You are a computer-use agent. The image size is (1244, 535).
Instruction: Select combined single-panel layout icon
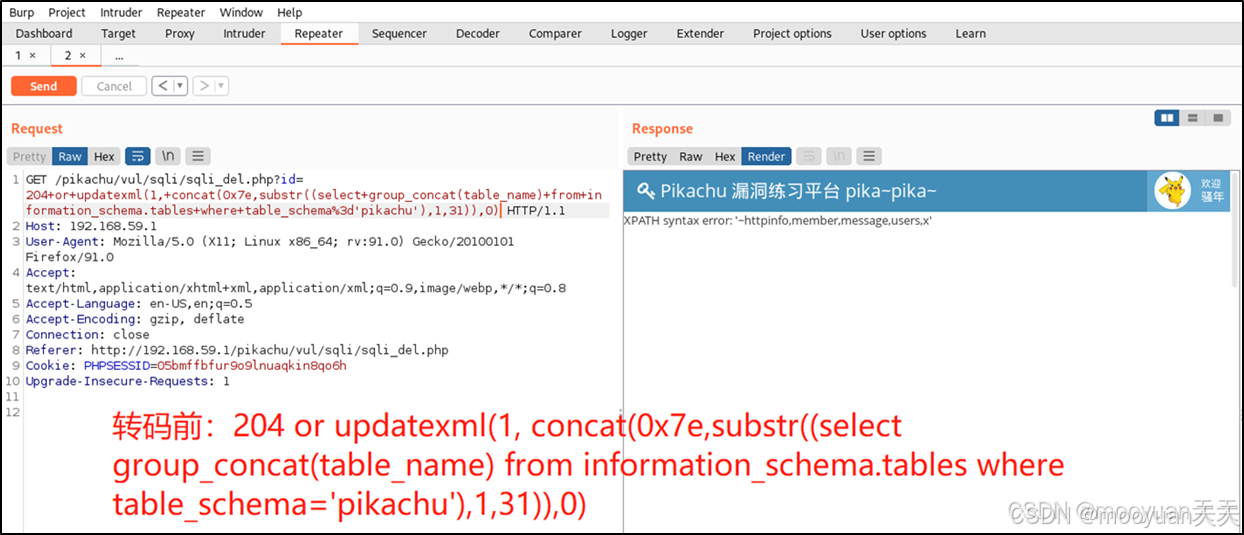(x=1217, y=118)
